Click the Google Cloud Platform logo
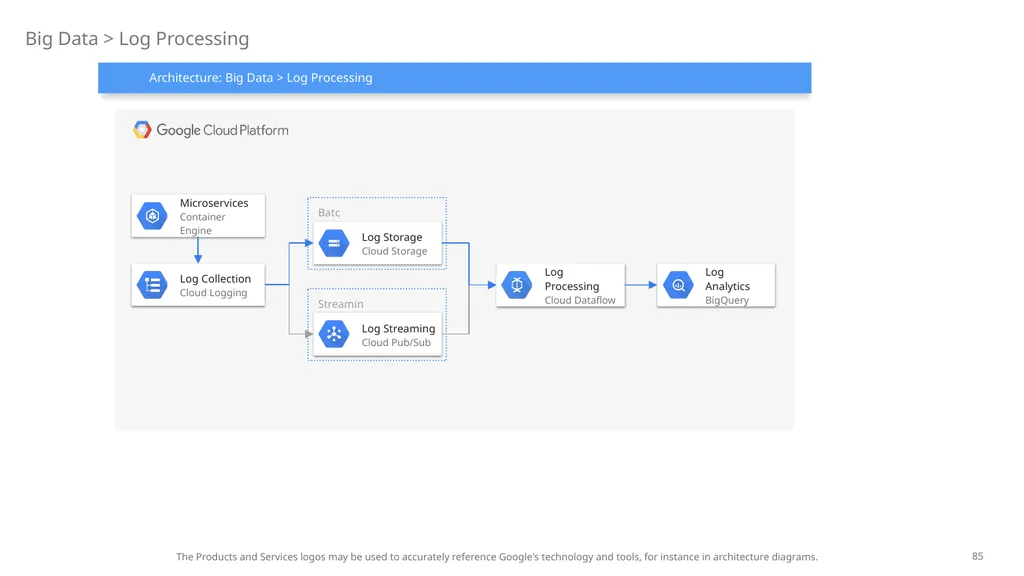The image size is (1024, 576). [210, 130]
